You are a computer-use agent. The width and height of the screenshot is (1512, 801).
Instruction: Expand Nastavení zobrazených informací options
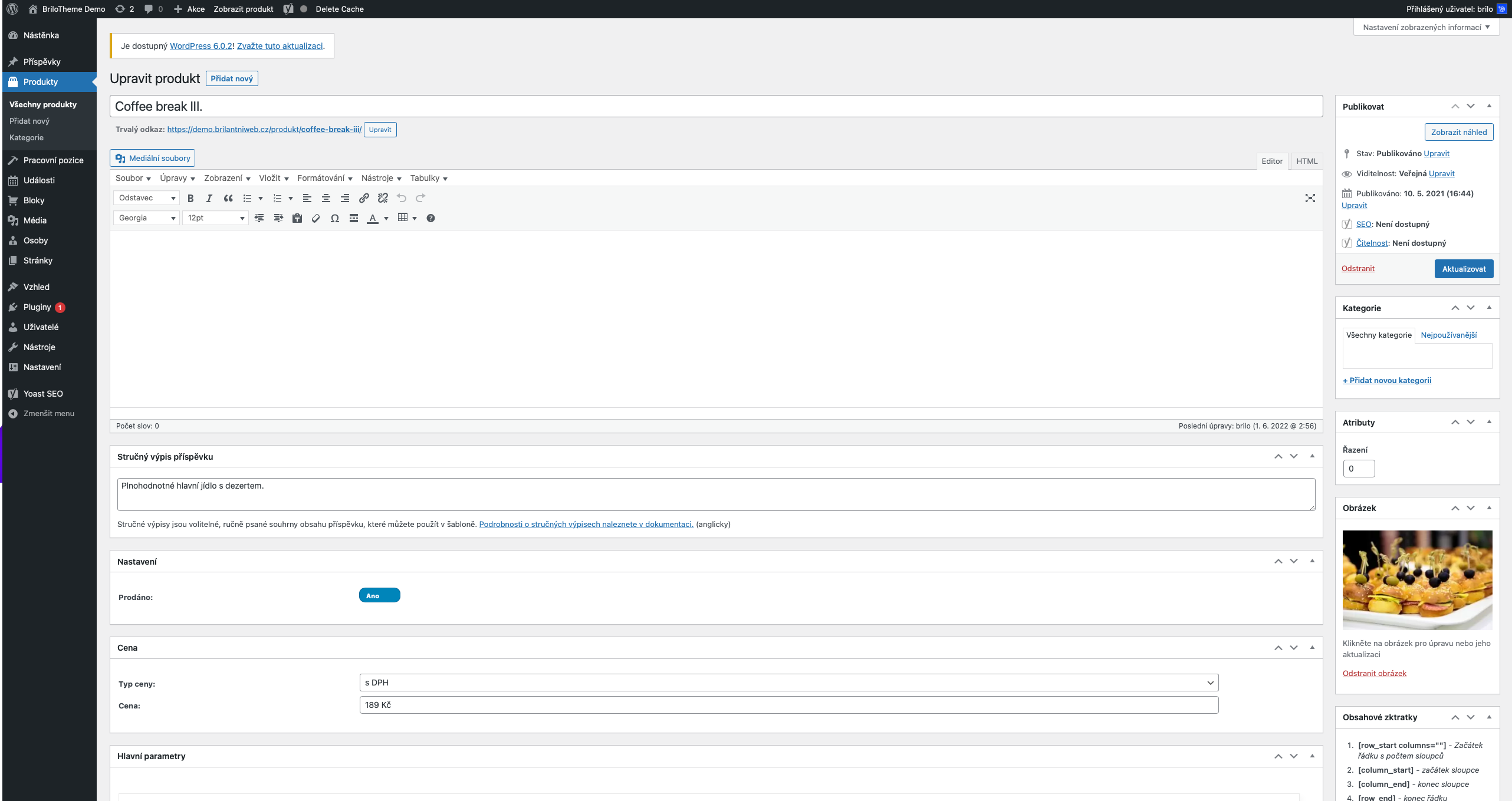point(1426,28)
